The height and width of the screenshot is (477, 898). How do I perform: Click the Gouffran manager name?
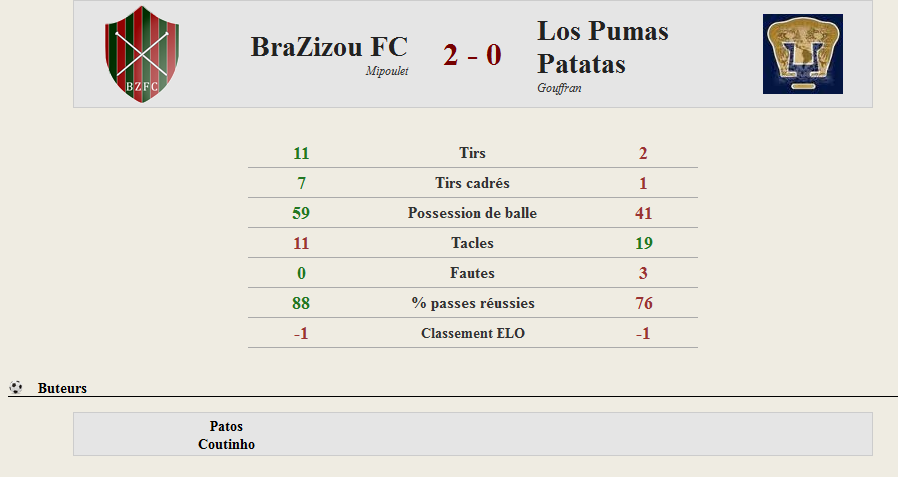pos(559,88)
